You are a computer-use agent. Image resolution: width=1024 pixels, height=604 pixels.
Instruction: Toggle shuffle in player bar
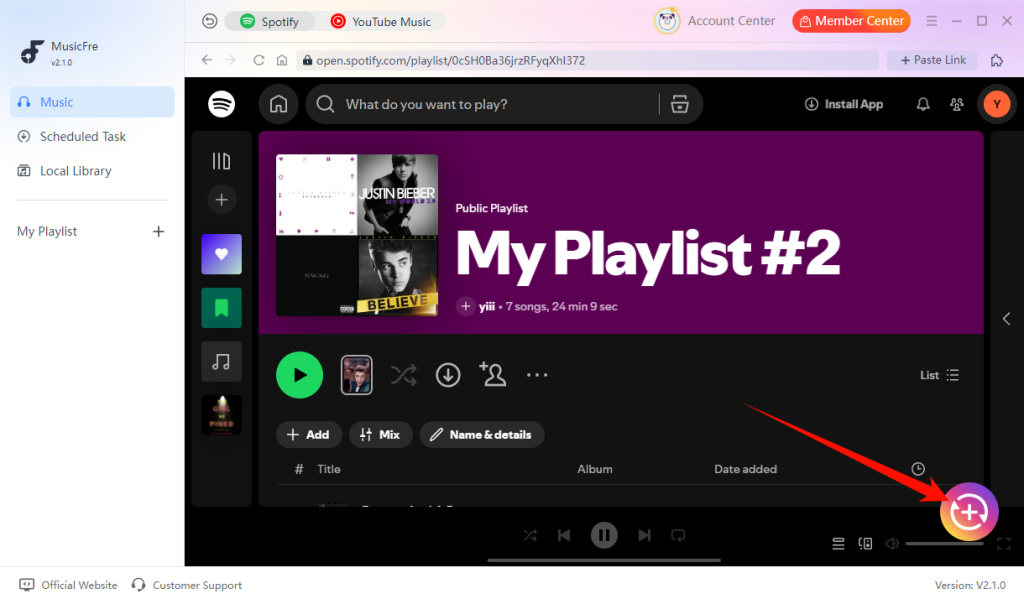tap(530, 535)
